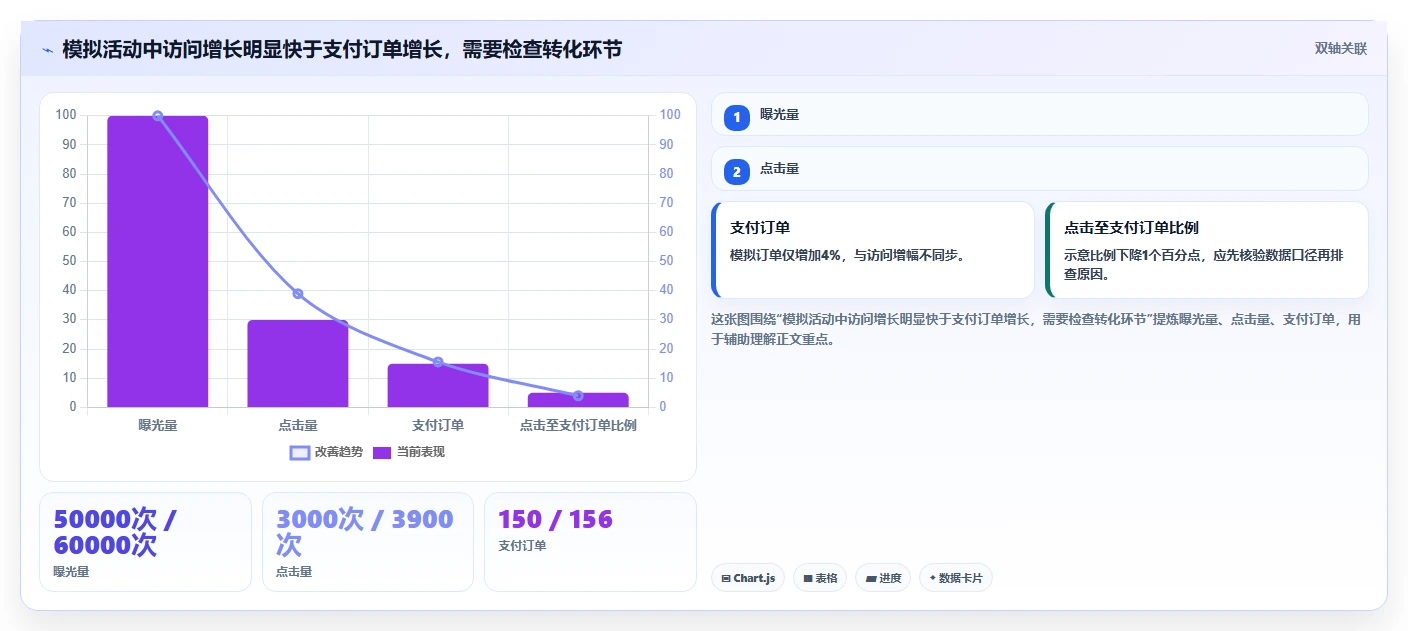Select the 数据卡片 tag pill

(x=956, y=578)
